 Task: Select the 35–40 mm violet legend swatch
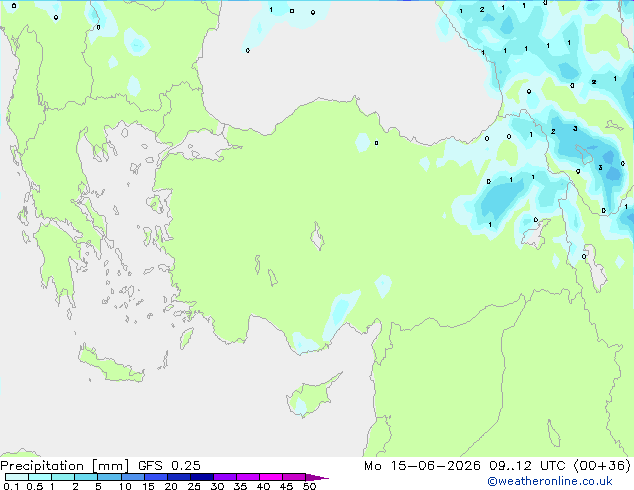[x=248, y=477]
